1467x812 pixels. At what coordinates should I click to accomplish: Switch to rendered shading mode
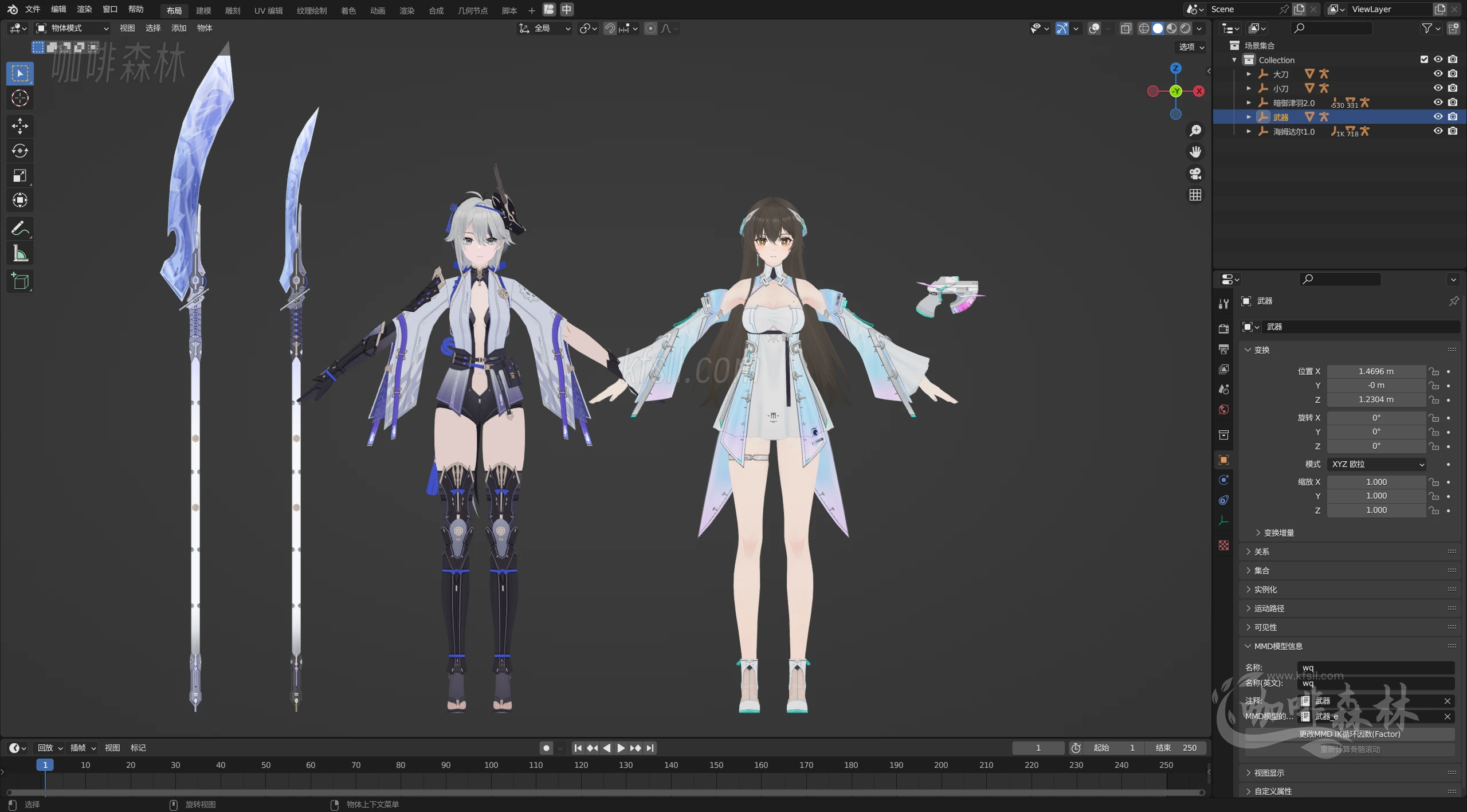(1185, 28)
